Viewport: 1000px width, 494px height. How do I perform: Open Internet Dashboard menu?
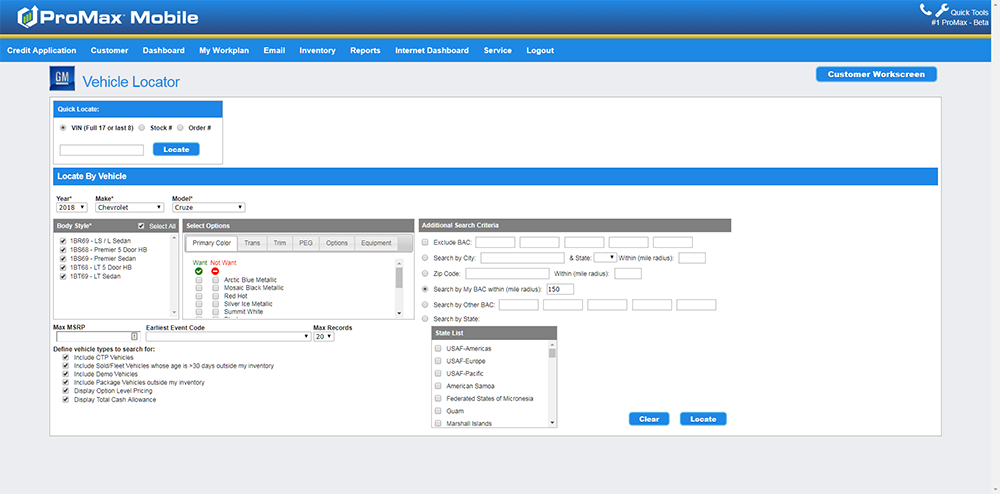click(432, 50)
